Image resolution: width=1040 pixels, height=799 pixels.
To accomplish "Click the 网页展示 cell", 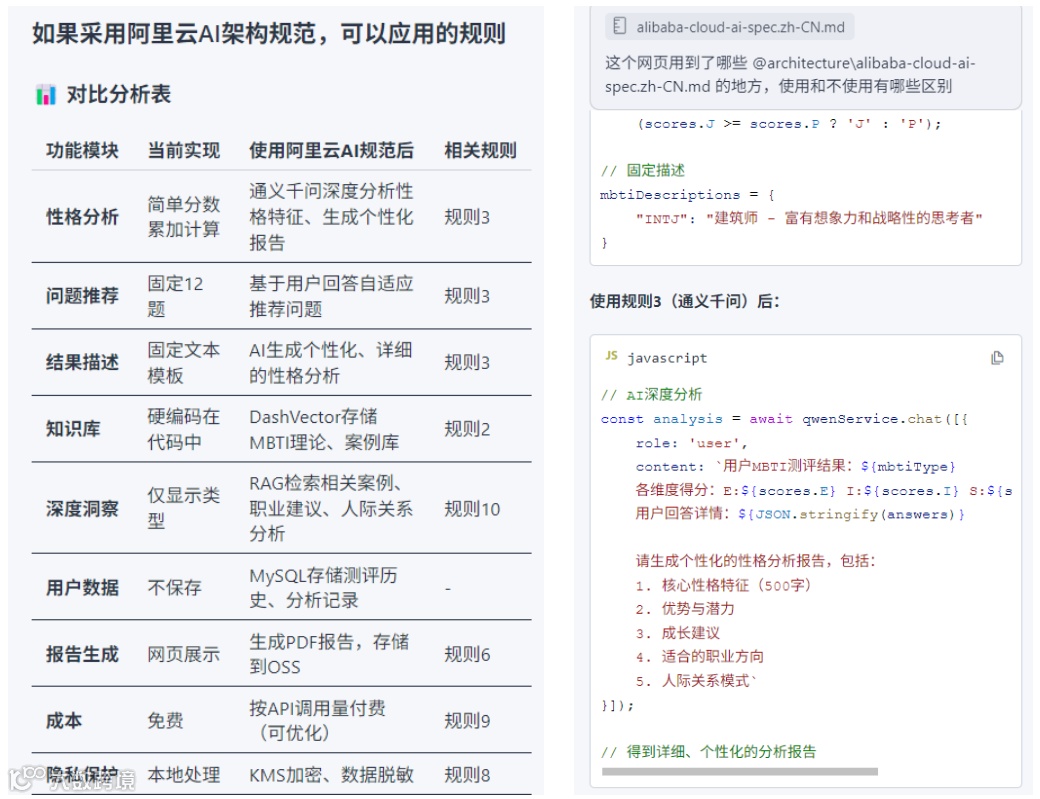I will click(x=184, y=654).
